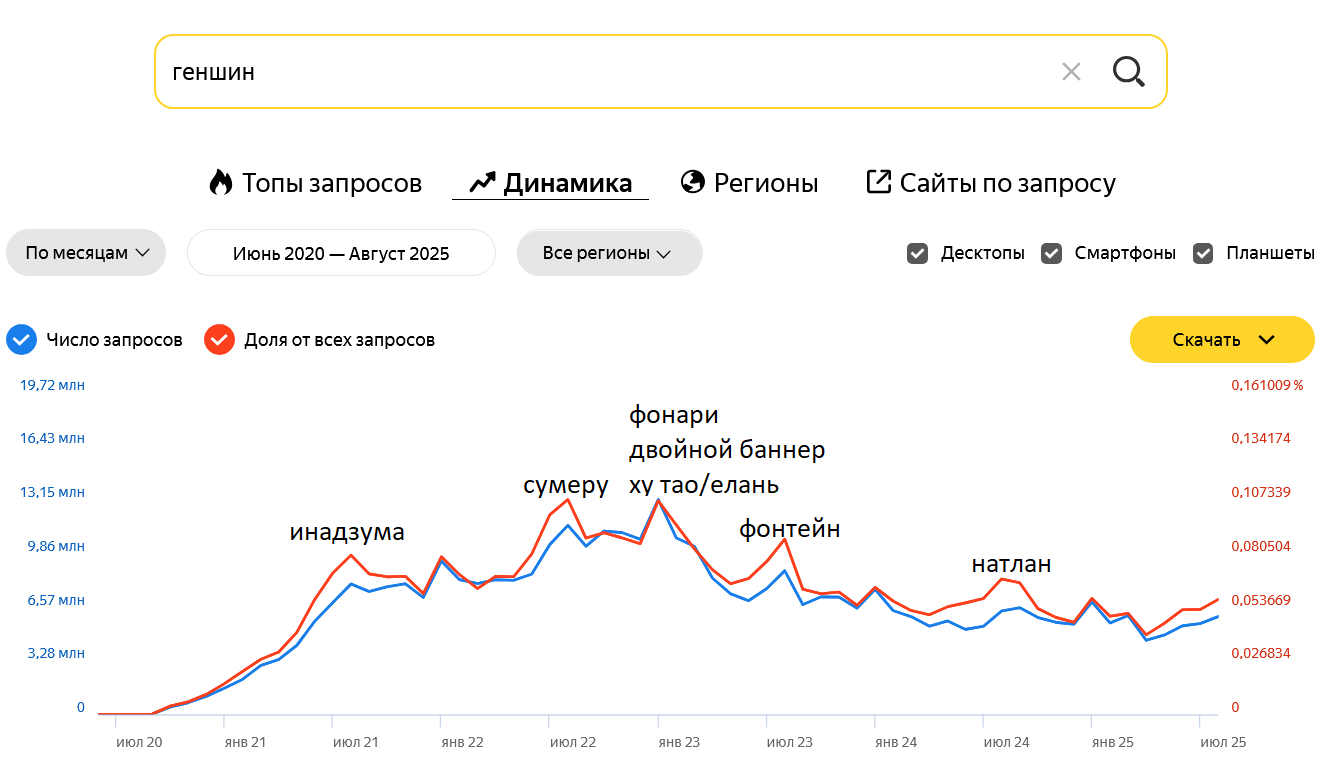Screen dimensions: 1335x759
Task: Open date range Июнь 2020 — Август 2025
Action: [341, 253]
